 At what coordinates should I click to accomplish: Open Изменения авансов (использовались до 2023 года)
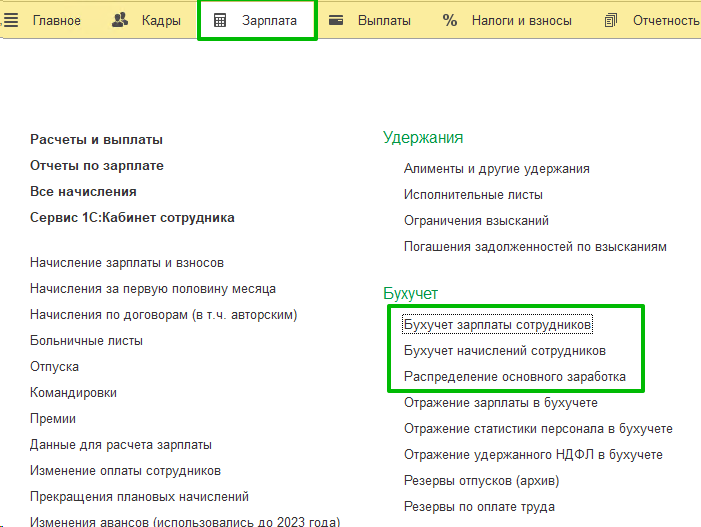[x=185, y=522]
